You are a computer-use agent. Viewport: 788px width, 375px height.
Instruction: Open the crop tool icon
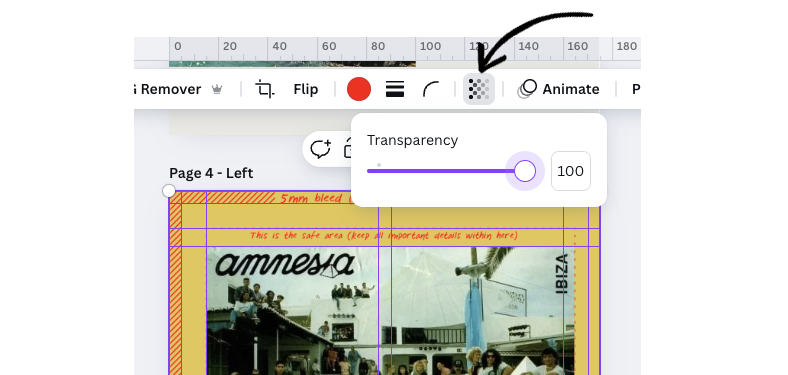pos(265,89)
